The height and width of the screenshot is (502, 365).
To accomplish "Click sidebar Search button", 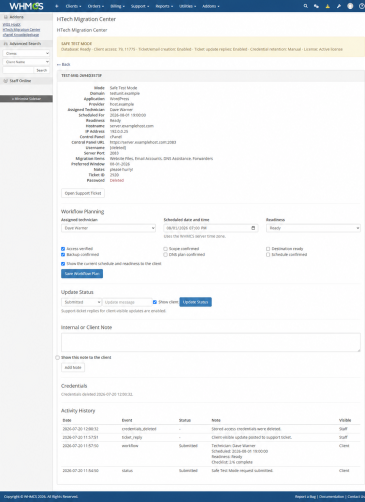I will tap(42, 70).
